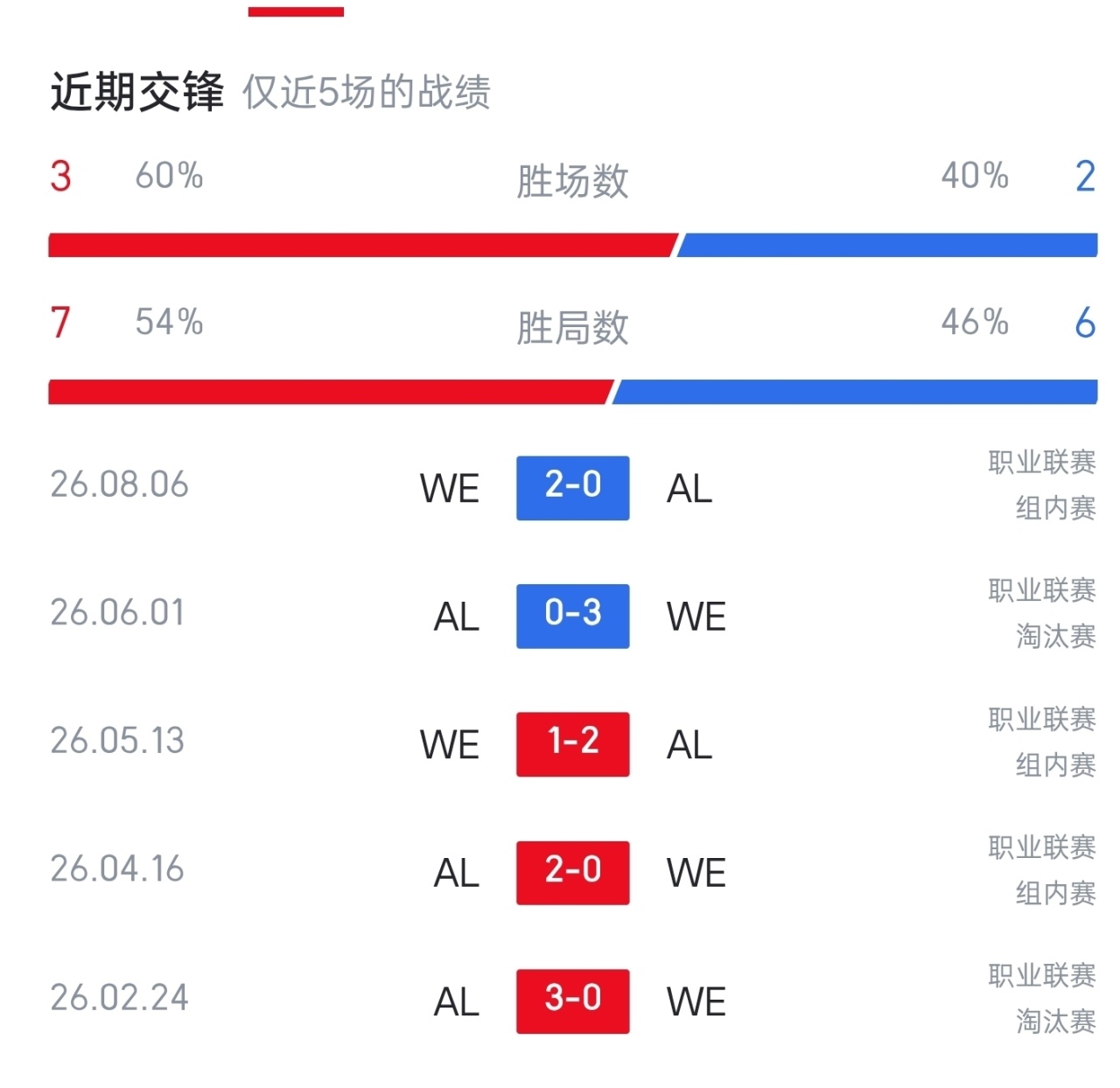Tap the 职业联赛 组内赛 label on 26.08.06 row

(1042, 485)
